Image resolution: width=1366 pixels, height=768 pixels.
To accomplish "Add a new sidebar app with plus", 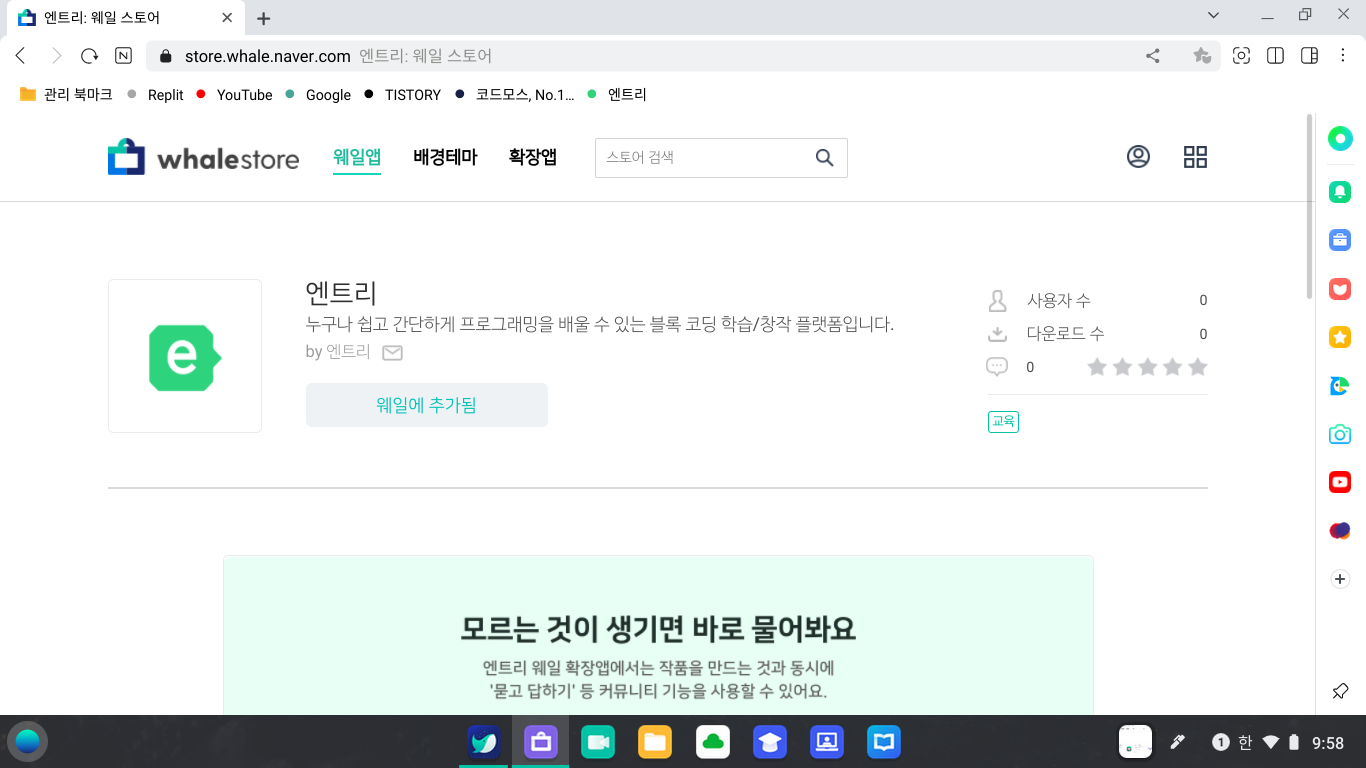I will (1340, 579).
